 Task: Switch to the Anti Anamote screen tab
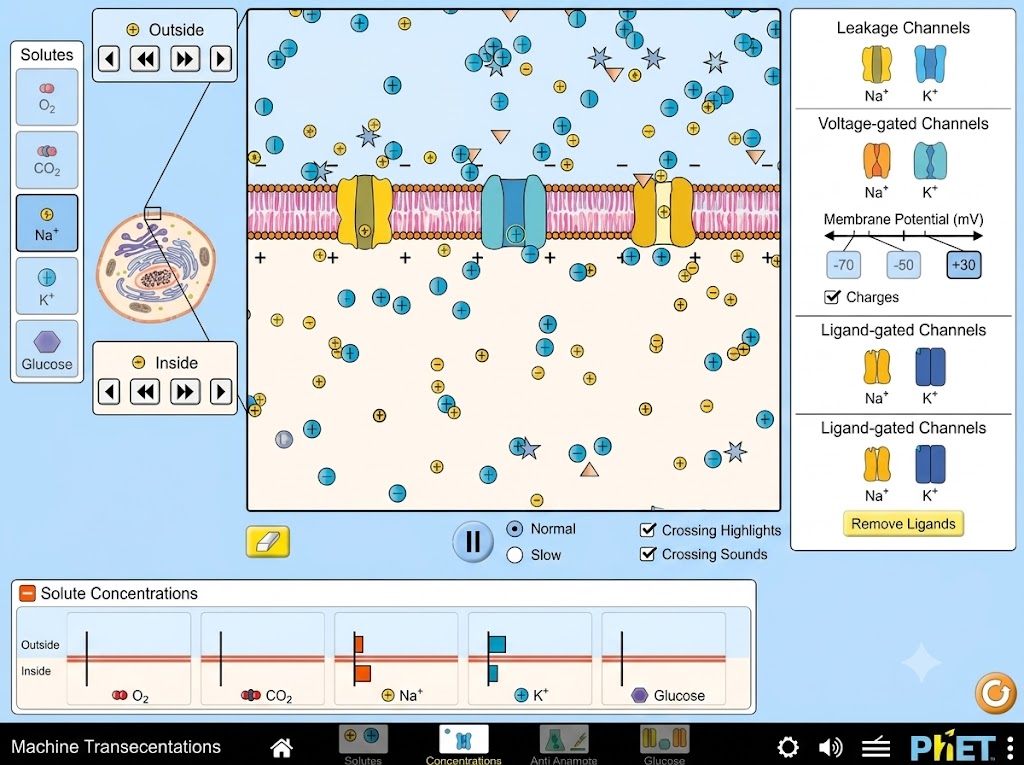564,745
